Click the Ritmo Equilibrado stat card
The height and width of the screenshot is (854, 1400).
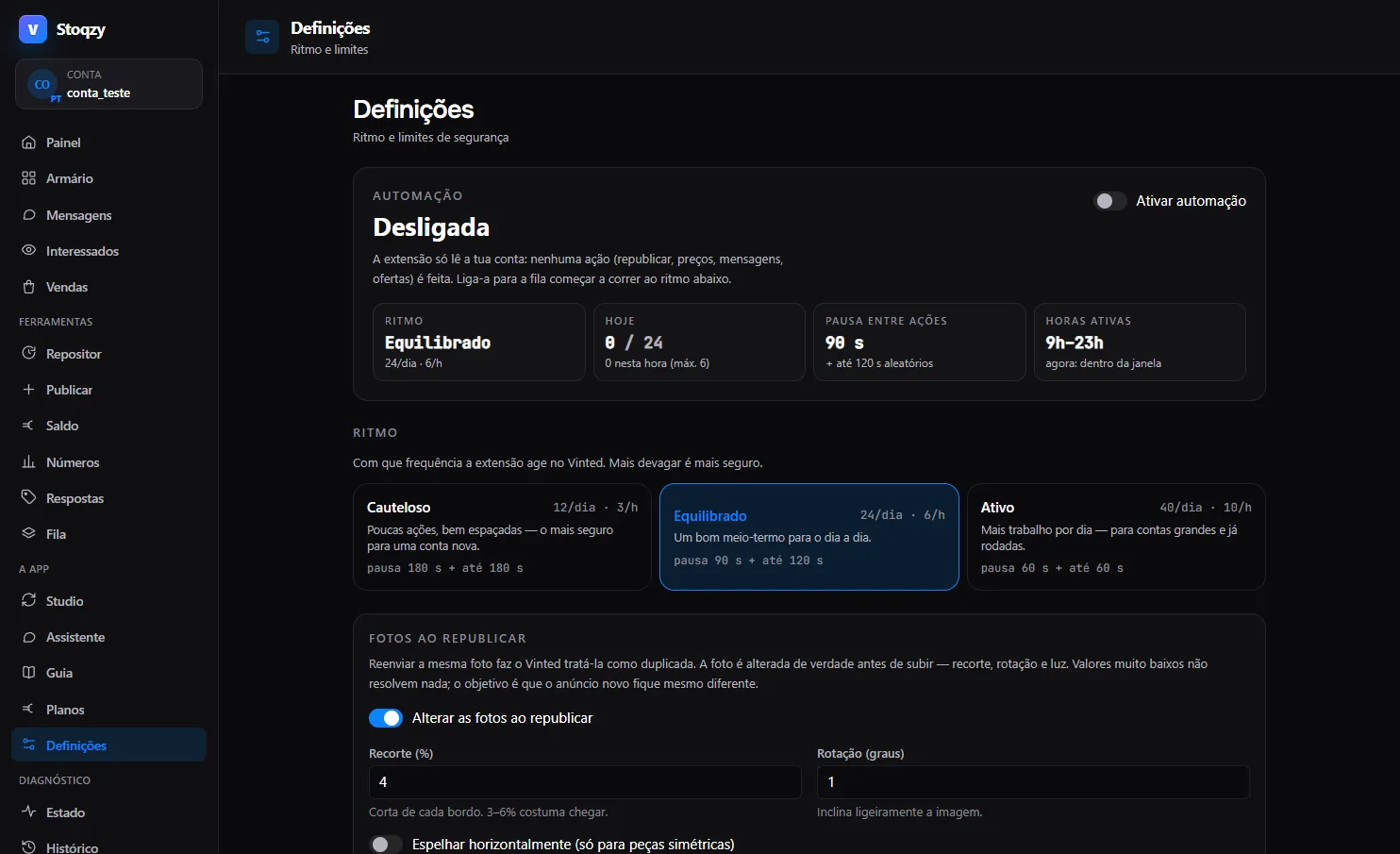(x=479, y=342)
